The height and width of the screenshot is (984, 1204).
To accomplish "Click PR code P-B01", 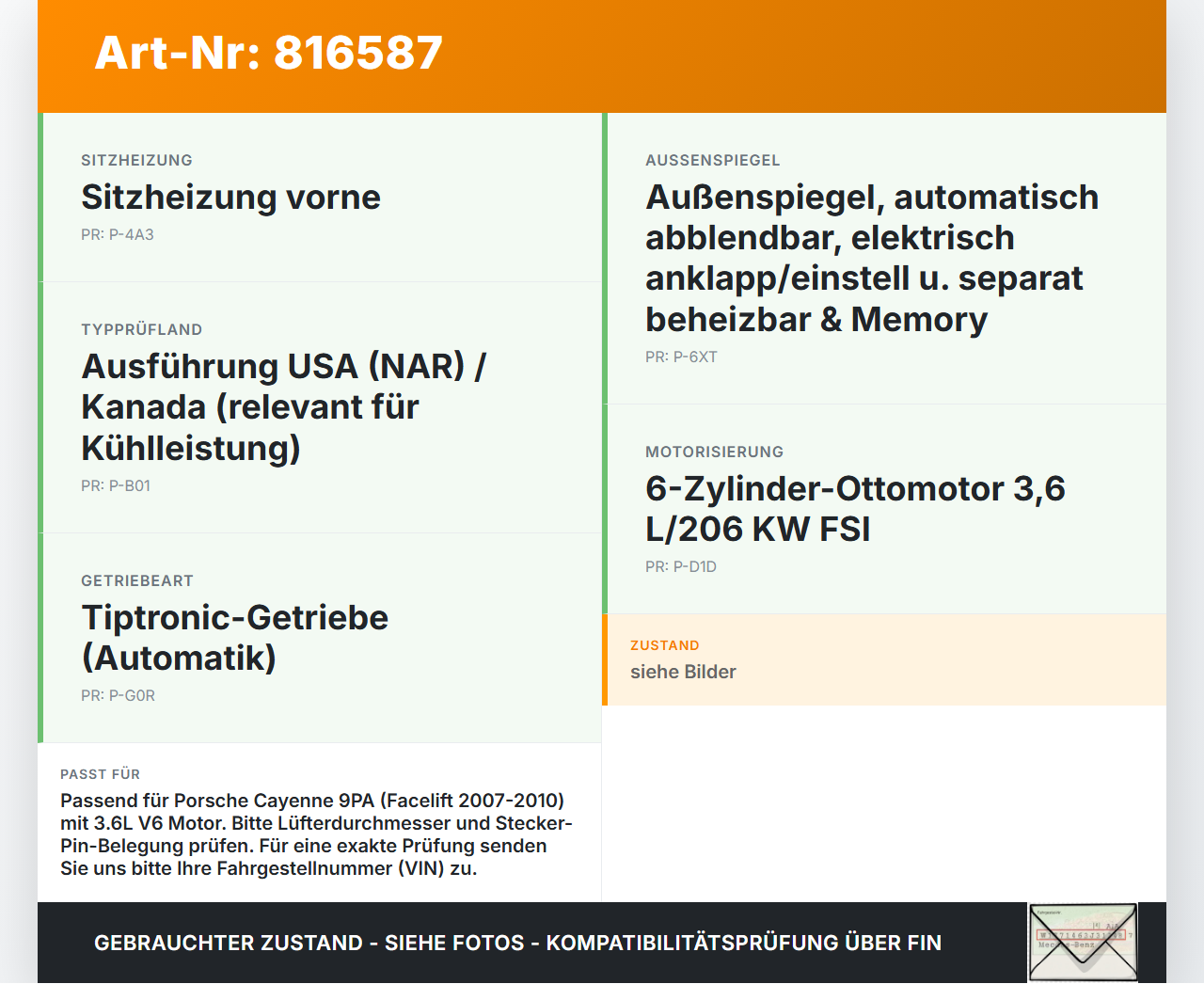I will coord(116,485).
